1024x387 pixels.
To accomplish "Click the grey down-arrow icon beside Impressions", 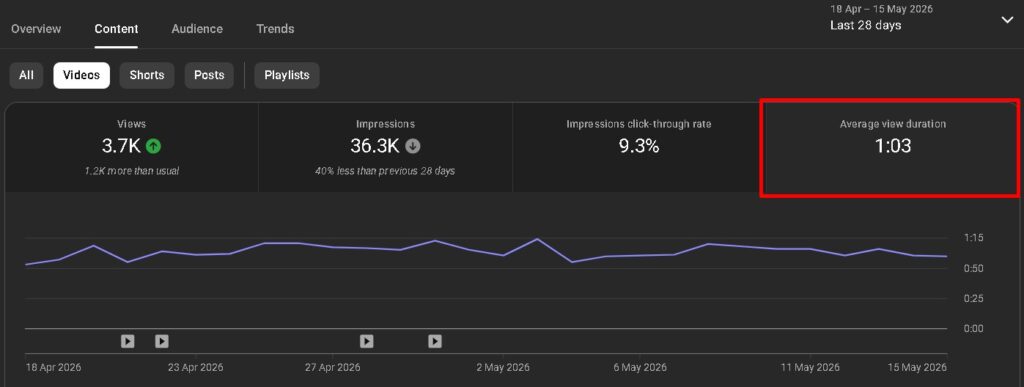I will point(413,146).
